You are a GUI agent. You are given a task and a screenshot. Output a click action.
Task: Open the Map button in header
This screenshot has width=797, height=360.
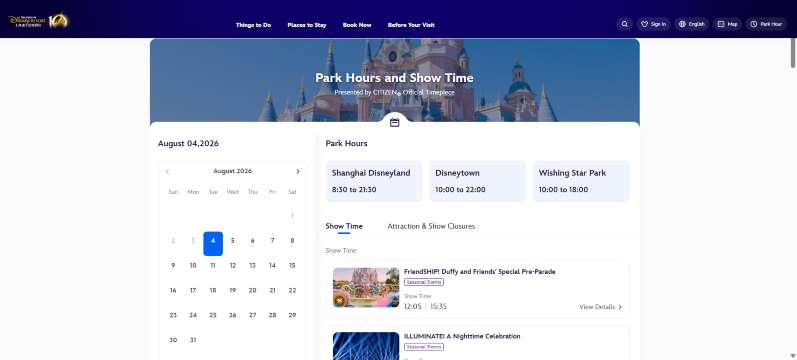727,24
